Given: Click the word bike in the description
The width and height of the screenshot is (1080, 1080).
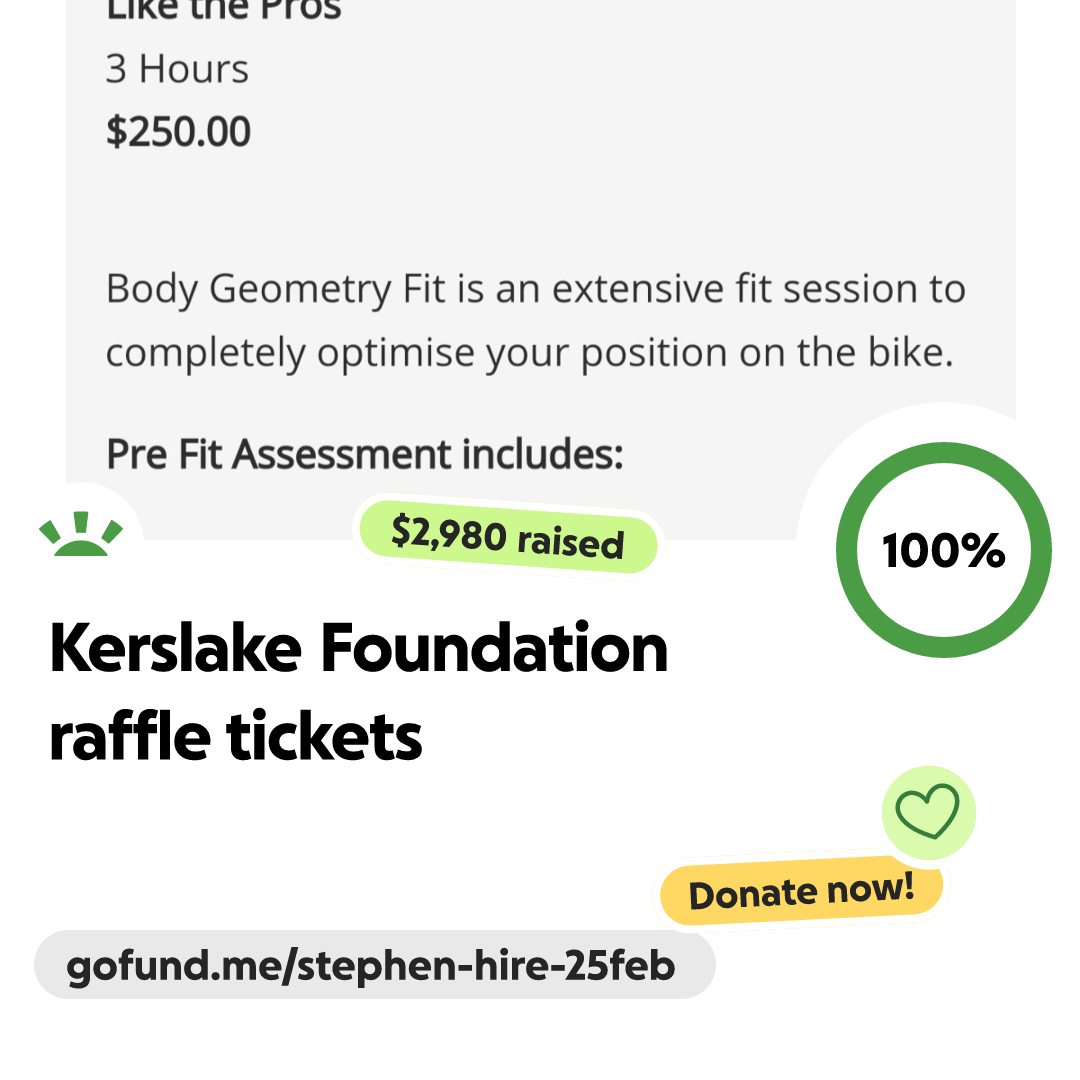Looking at the screenshot, I should tap(911, 353).
